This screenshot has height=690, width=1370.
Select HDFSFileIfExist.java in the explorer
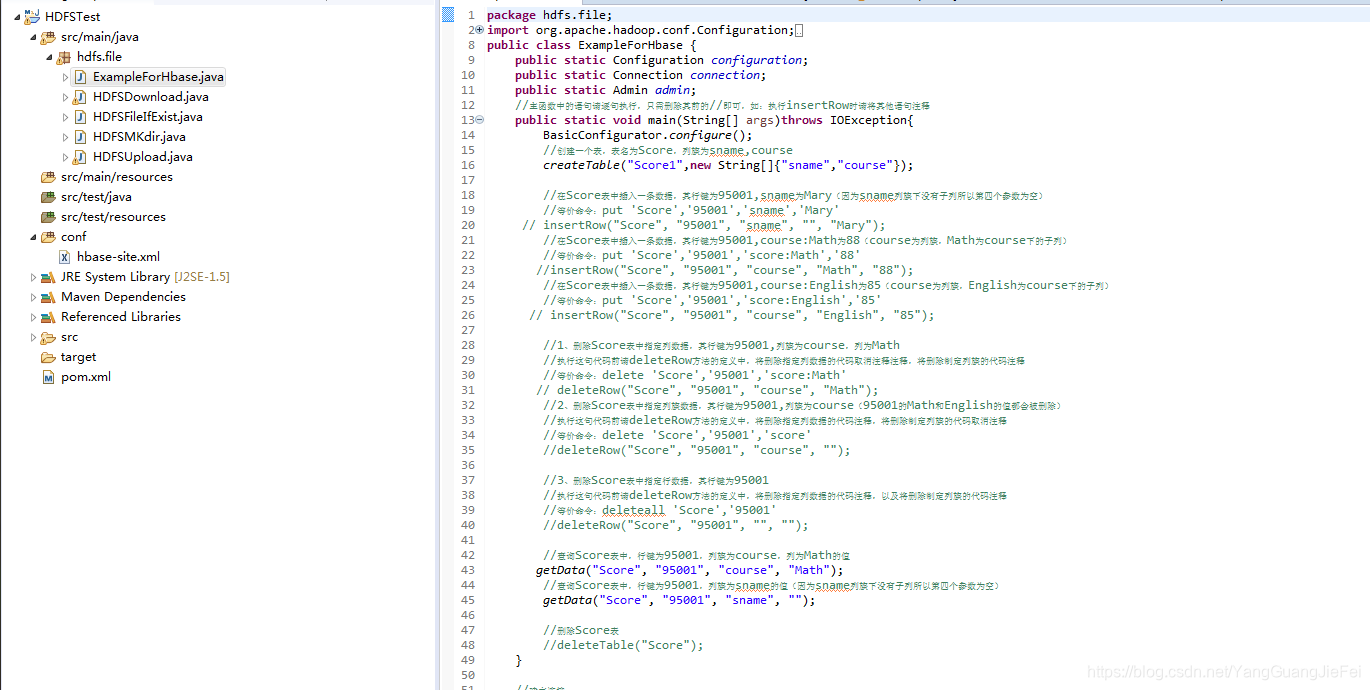tap(148, 117)
